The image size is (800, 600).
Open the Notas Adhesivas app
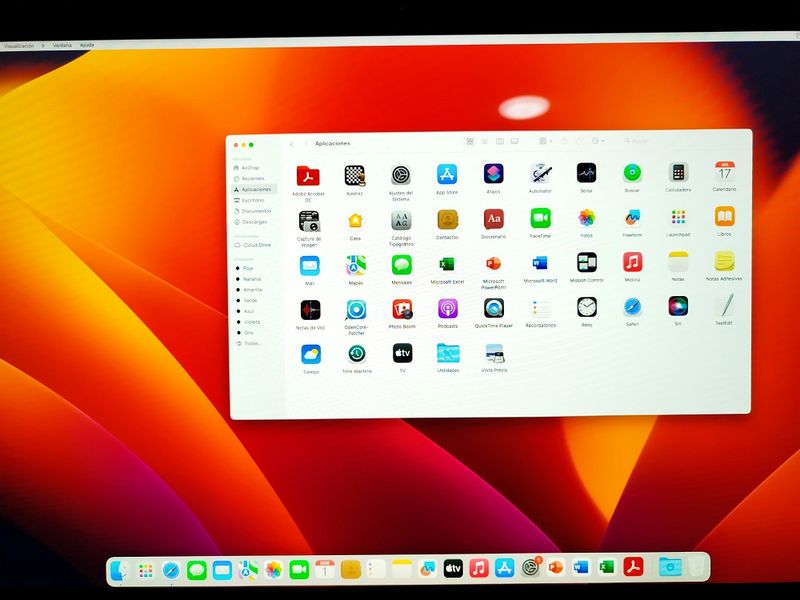[x=724, y=261]
